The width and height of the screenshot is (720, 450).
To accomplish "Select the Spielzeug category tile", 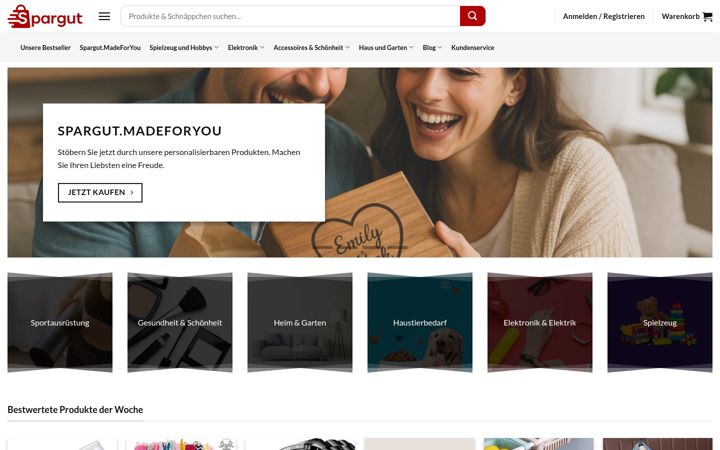I will coord(660,322).
